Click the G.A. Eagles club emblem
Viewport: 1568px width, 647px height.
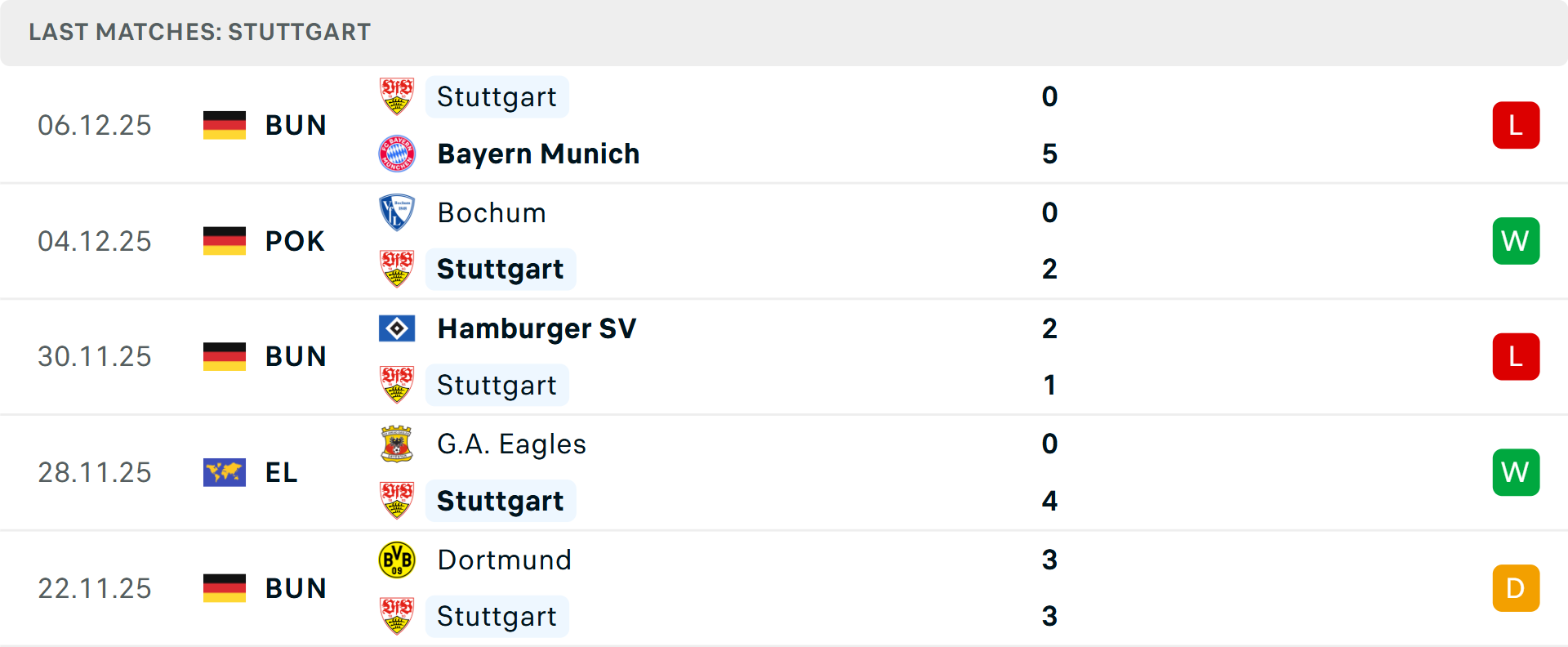pos(397,444)
